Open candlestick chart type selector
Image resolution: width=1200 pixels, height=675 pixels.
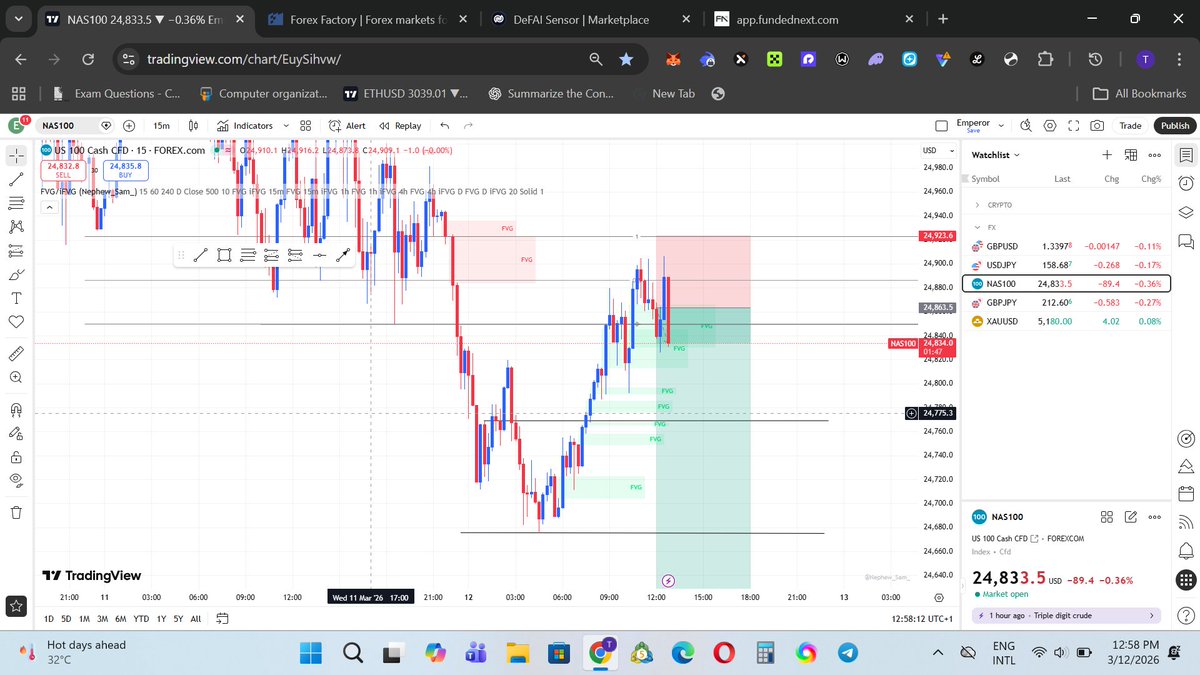(x=194, y=126)
